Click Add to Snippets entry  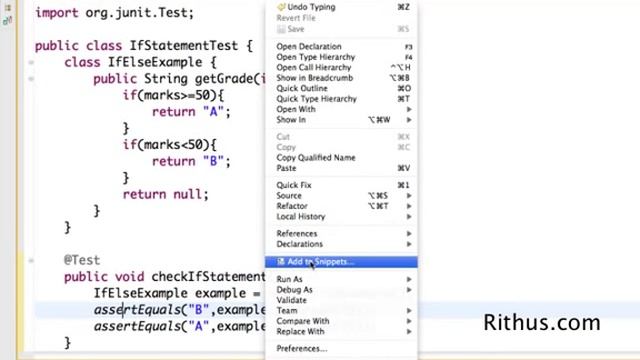click(x=341, y=262)
